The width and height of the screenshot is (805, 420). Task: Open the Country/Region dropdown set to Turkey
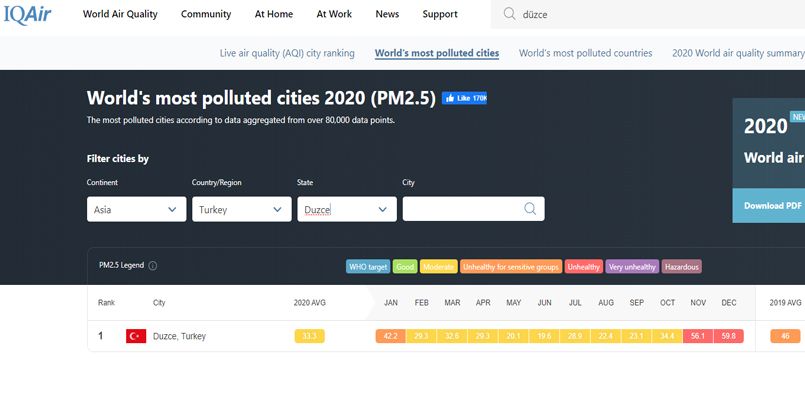tap(242, 209)
